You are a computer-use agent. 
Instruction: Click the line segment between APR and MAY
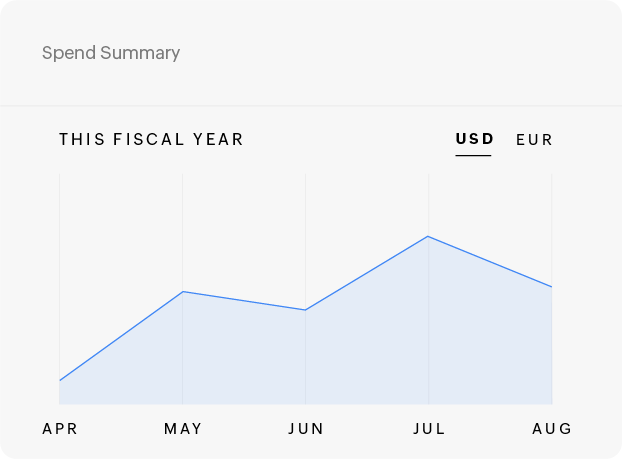(x=121, y=336)
